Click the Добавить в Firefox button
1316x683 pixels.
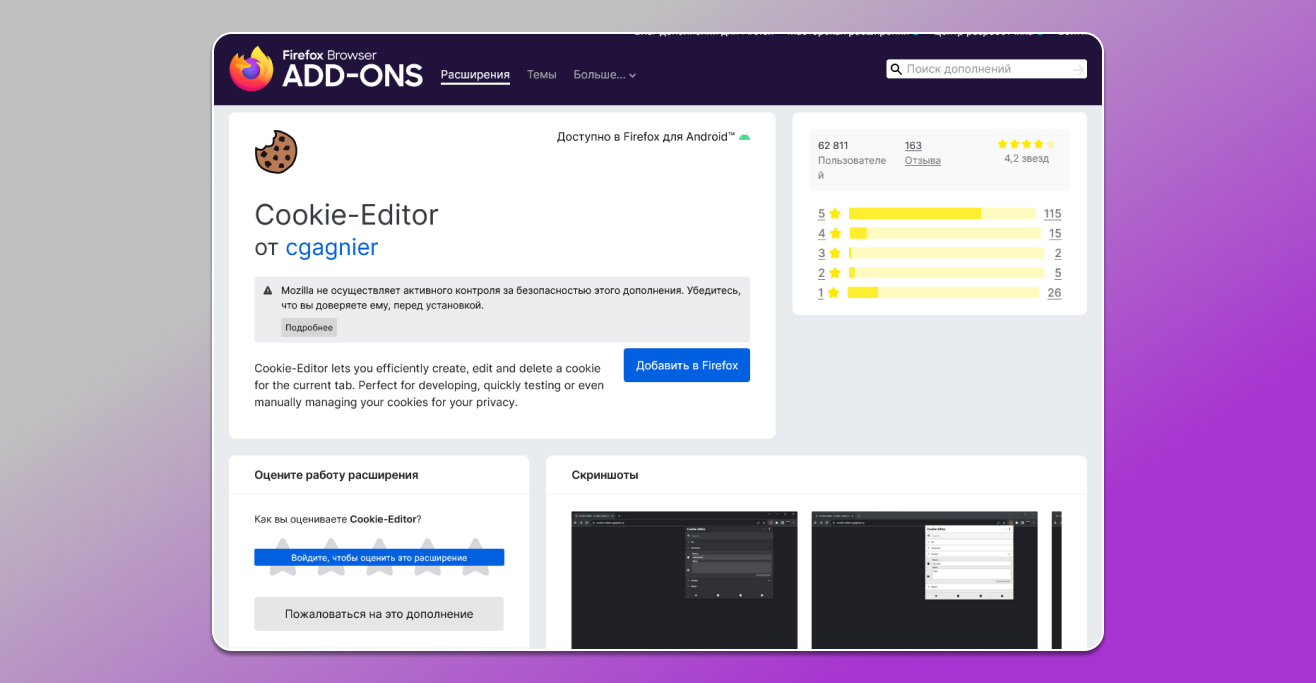pos(686,365)
